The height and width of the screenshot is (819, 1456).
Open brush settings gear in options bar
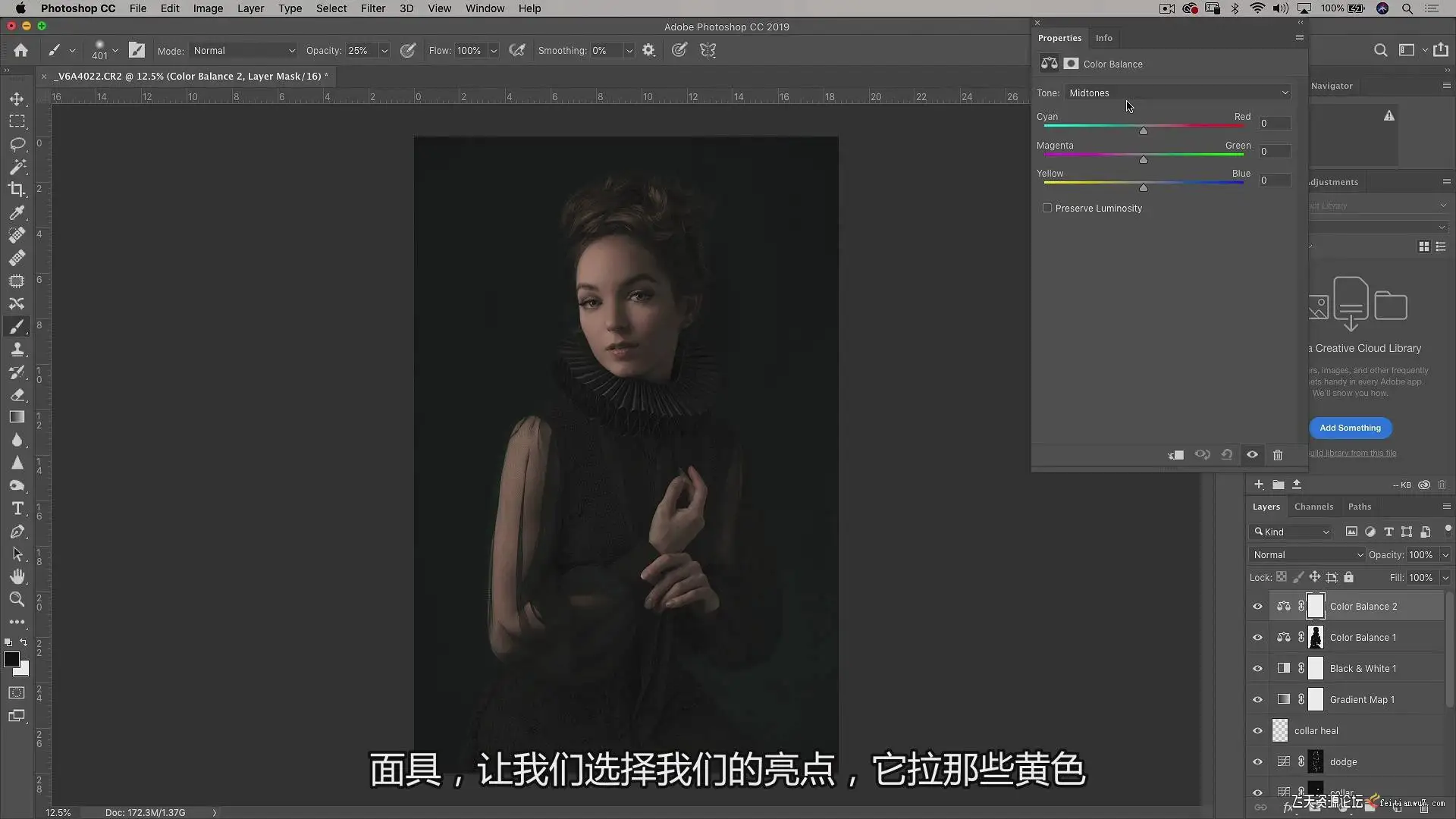648,51
